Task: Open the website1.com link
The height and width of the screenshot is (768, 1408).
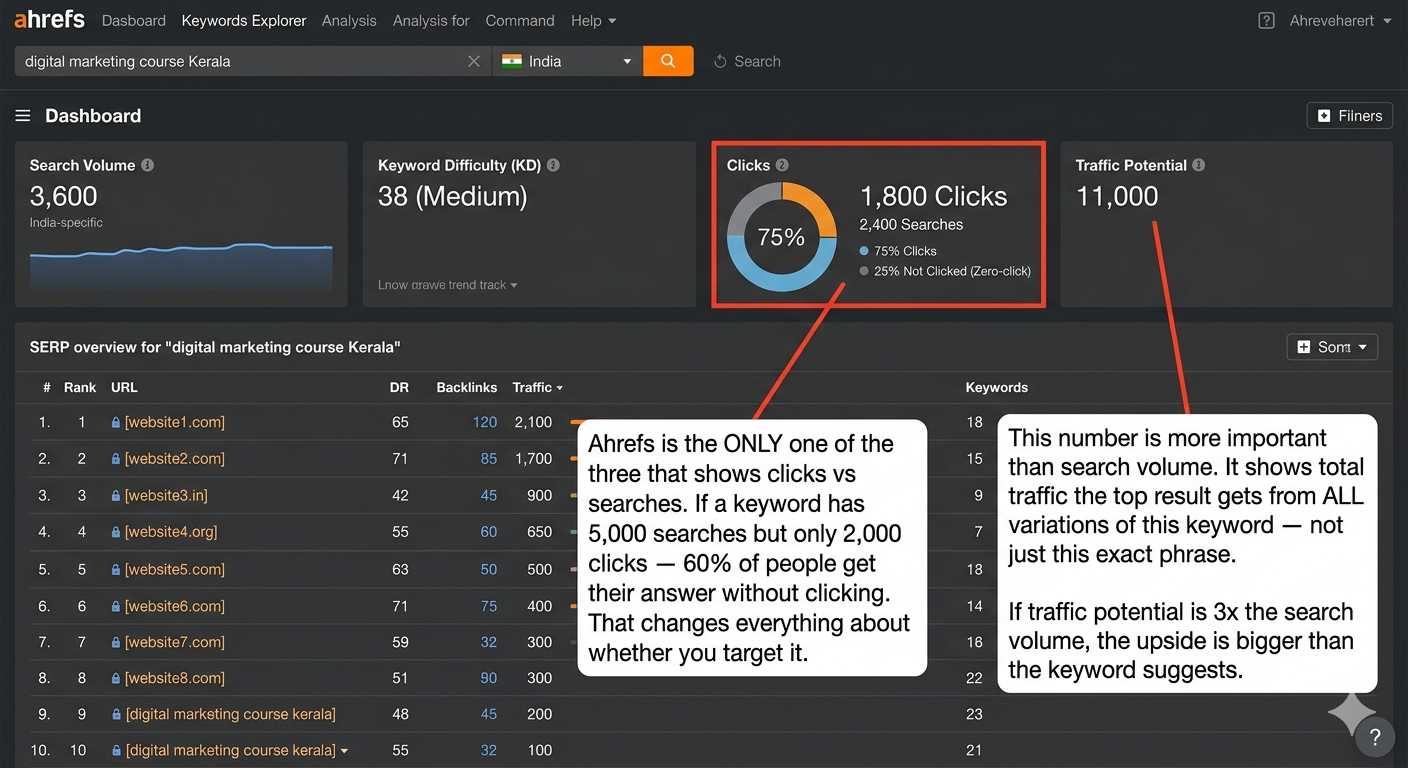Action: 175,422
